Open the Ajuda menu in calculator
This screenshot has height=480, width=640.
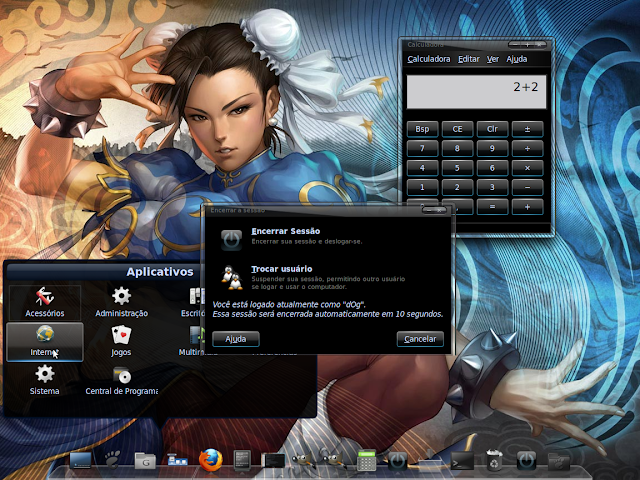(516, 59)
